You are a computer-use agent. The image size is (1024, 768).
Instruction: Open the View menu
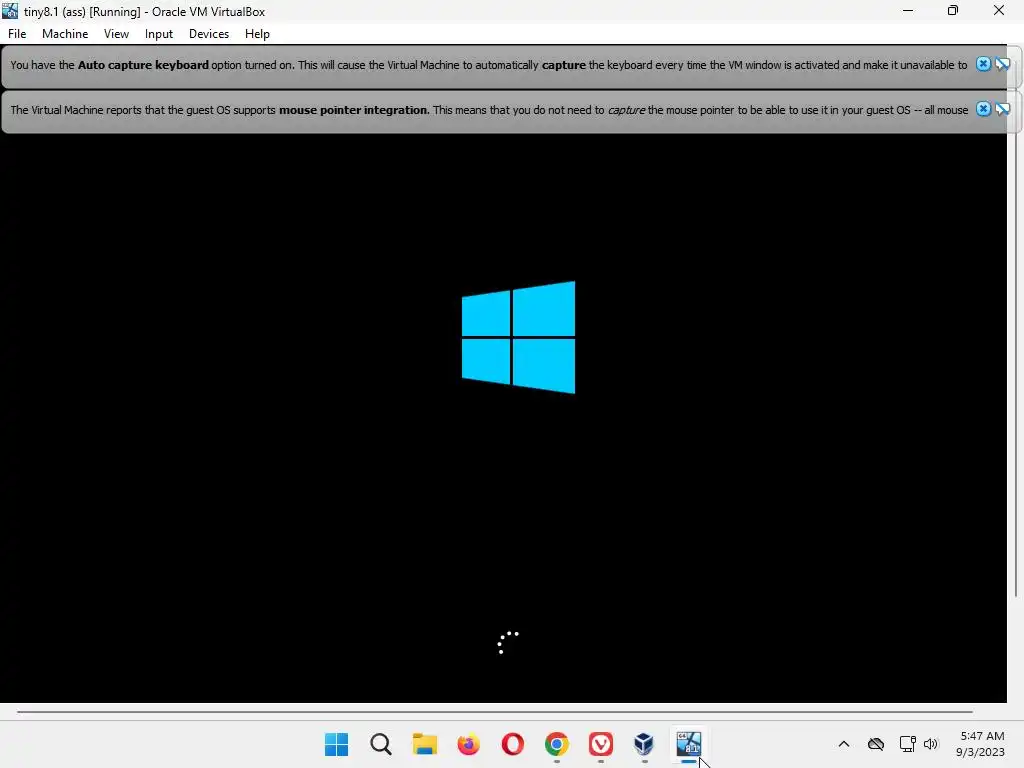(x=116, y=34)
